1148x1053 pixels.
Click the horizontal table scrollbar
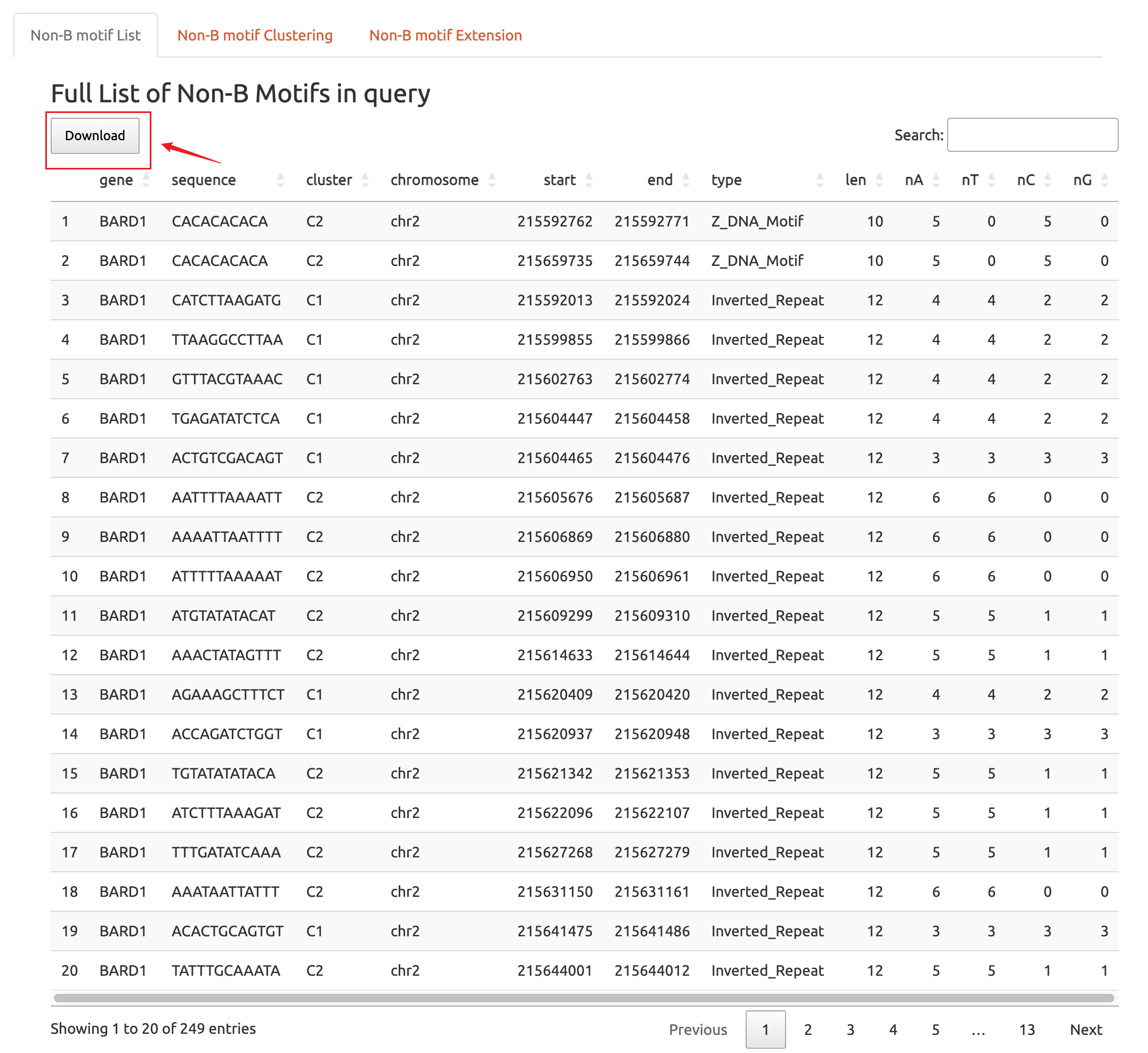584,998
